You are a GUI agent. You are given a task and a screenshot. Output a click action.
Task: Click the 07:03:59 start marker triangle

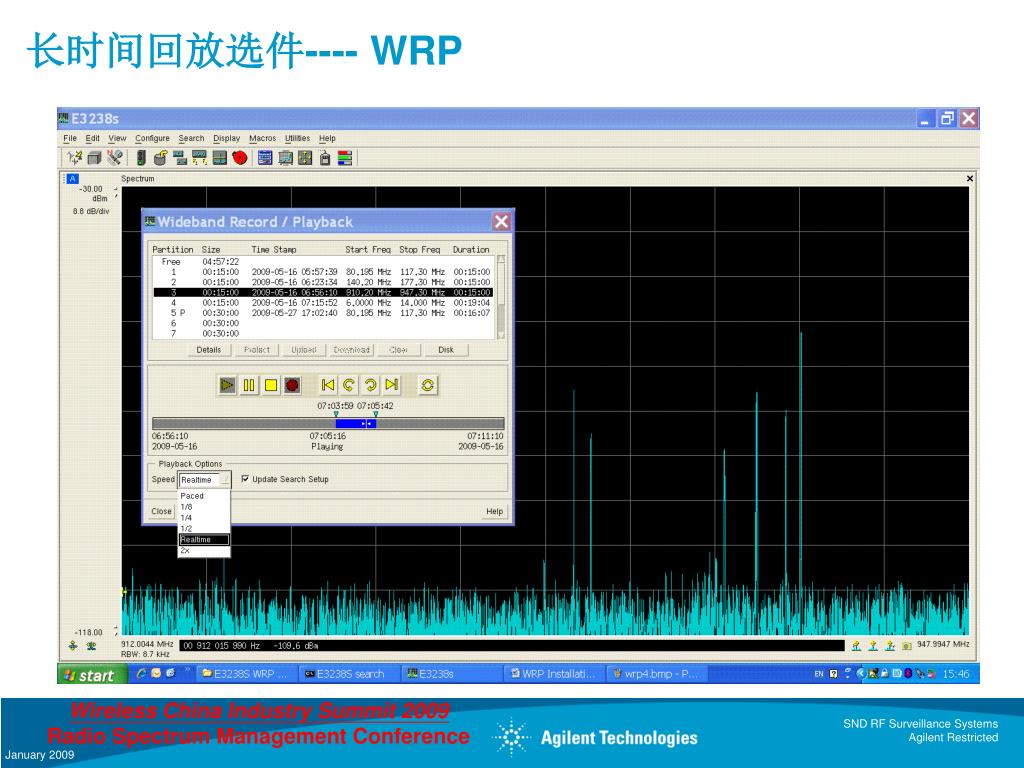click(x=336, y=414)
